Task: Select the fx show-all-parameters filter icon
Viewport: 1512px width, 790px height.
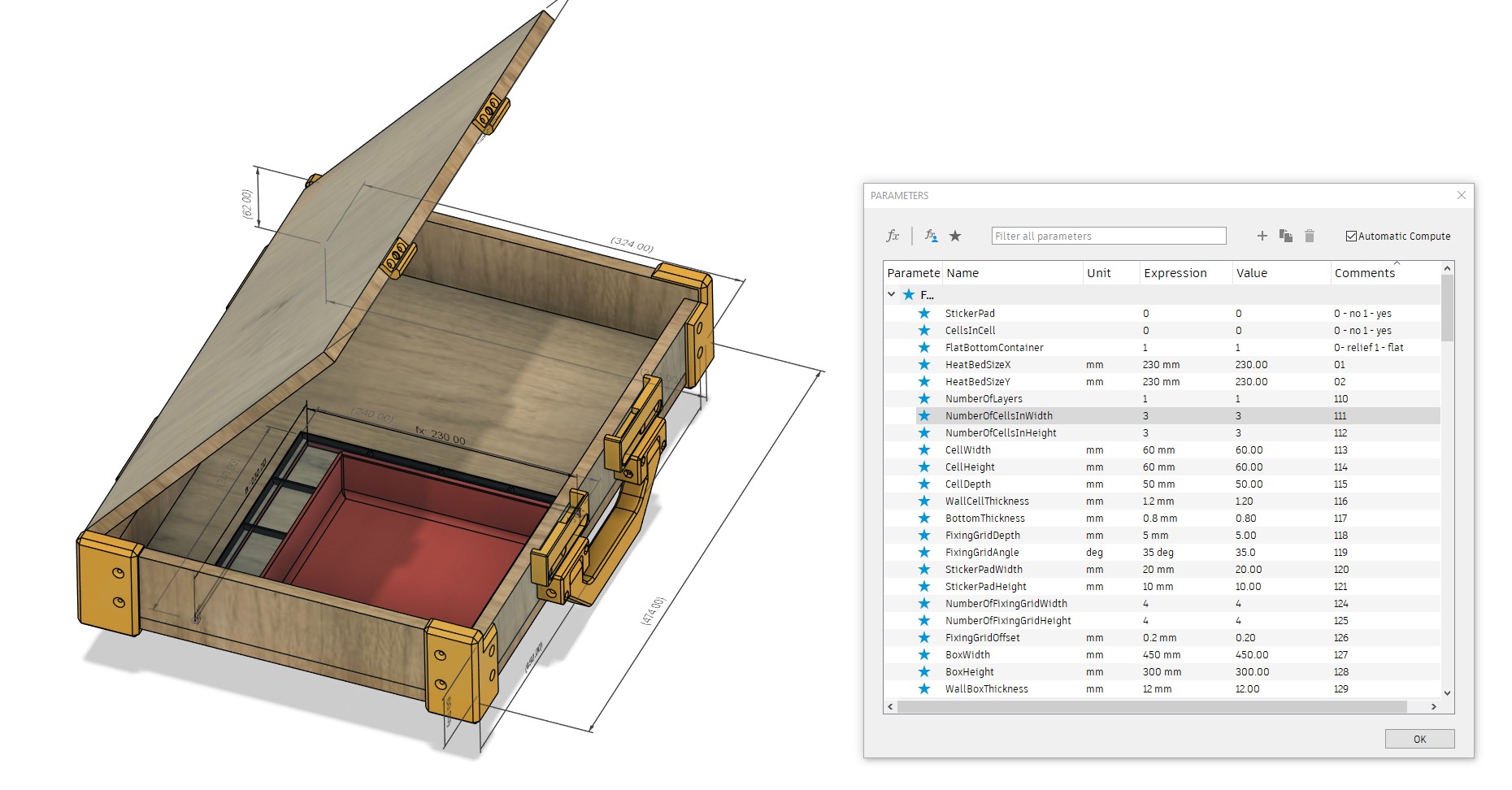Action: click(x=893, y=236)
